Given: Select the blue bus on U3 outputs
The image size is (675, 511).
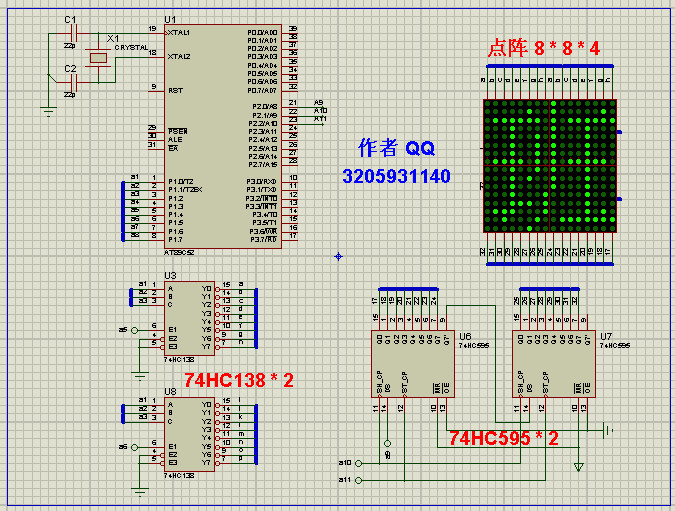Looking at the screenshot, I should click(x=256, y=318).
